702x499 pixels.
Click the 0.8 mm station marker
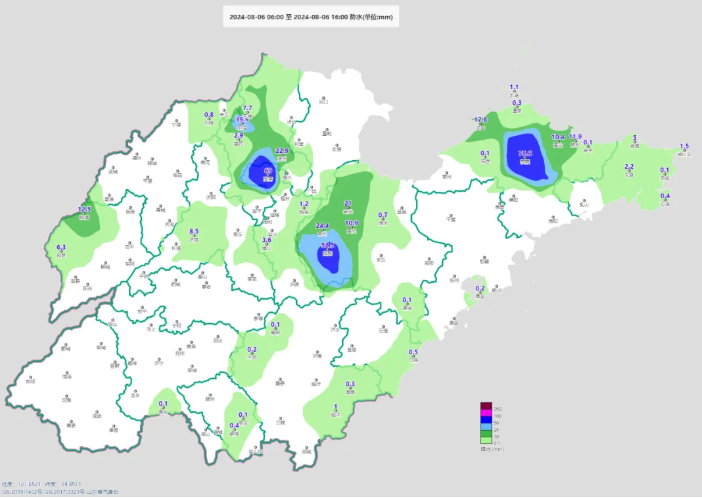coord(209,121)
